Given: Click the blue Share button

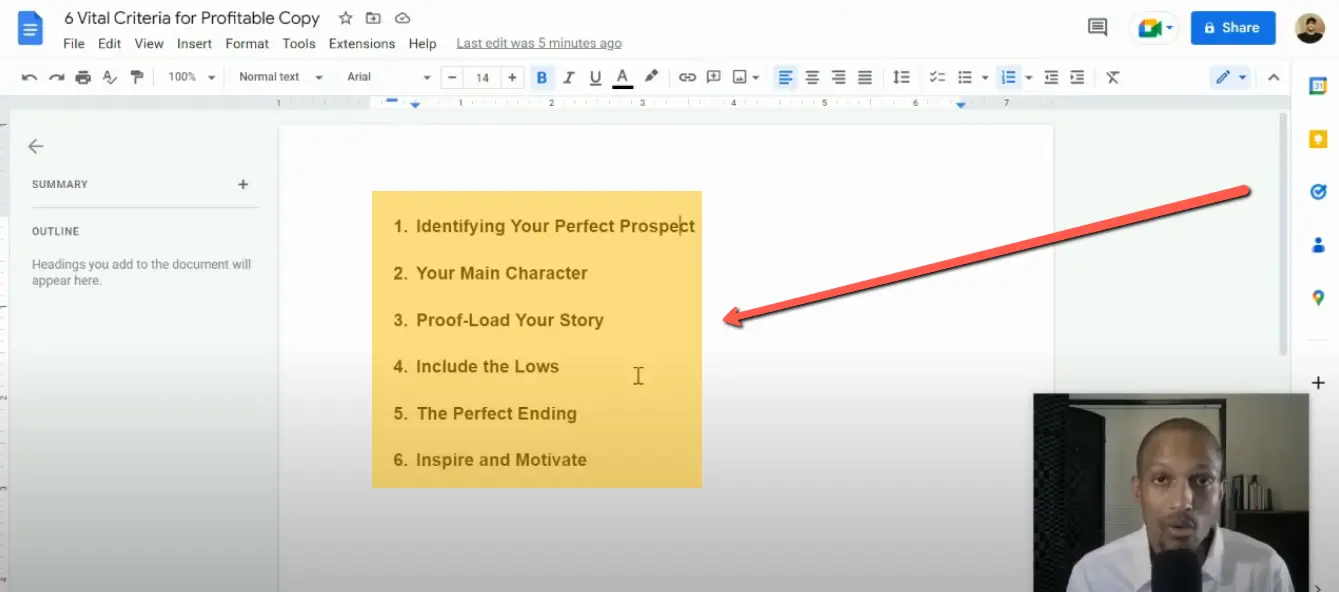Looking at the screenshot, I should click(1233, 27).
